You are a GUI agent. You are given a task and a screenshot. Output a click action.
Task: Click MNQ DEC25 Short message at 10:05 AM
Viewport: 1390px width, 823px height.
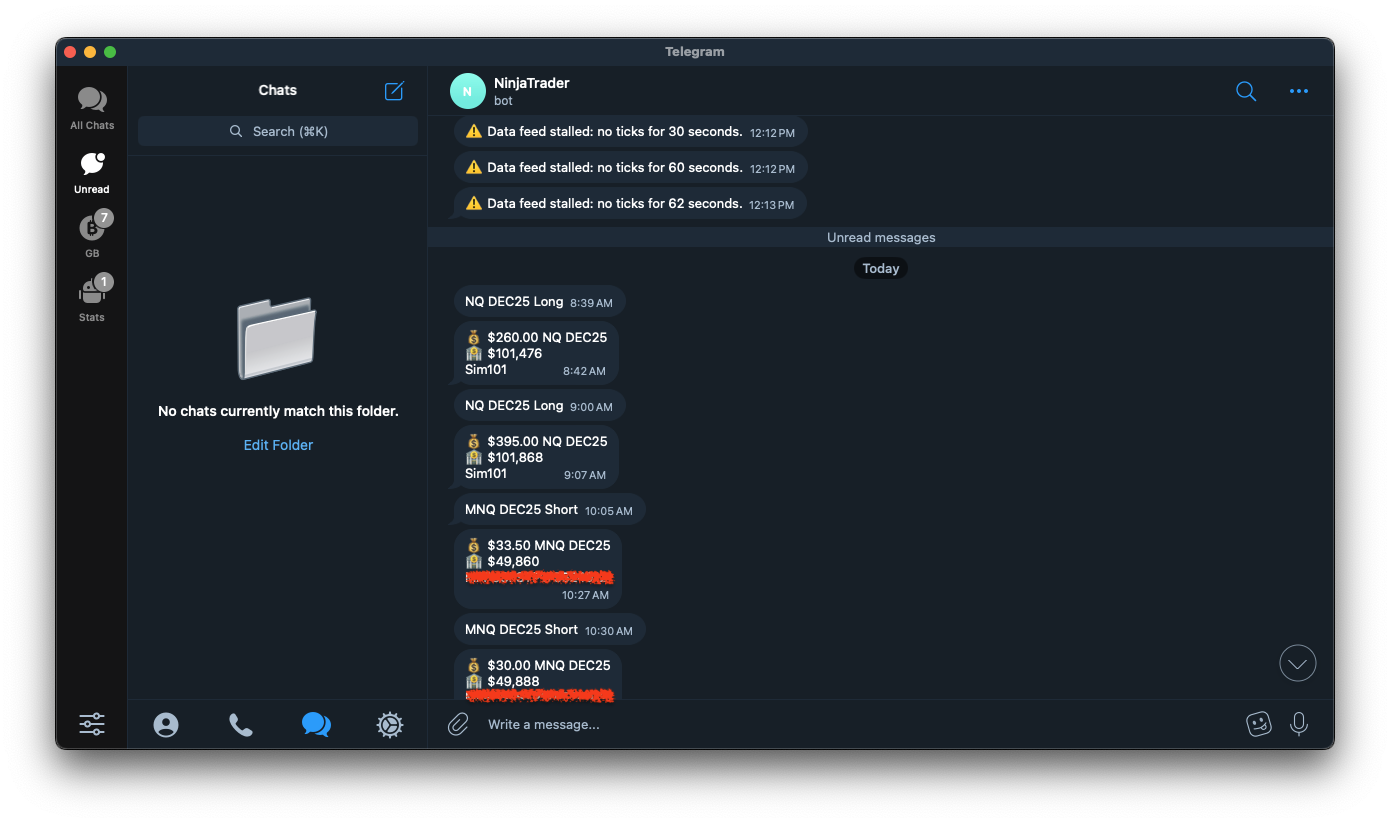pos(550,509)
